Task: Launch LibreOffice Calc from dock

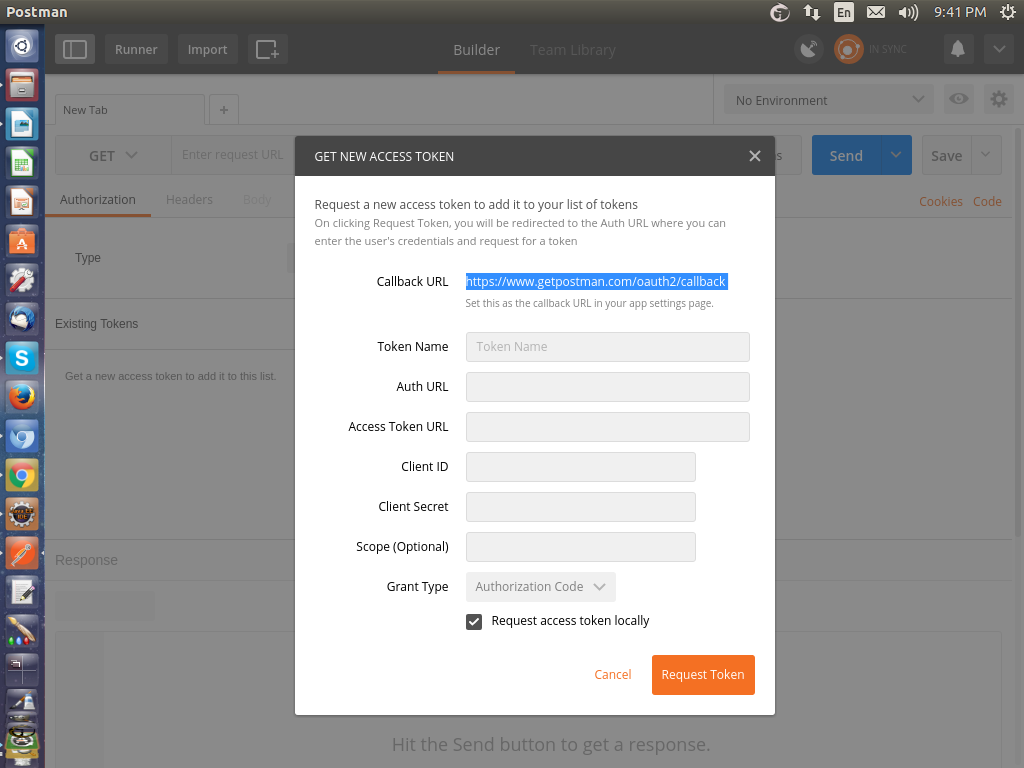Action: point(22,163)
